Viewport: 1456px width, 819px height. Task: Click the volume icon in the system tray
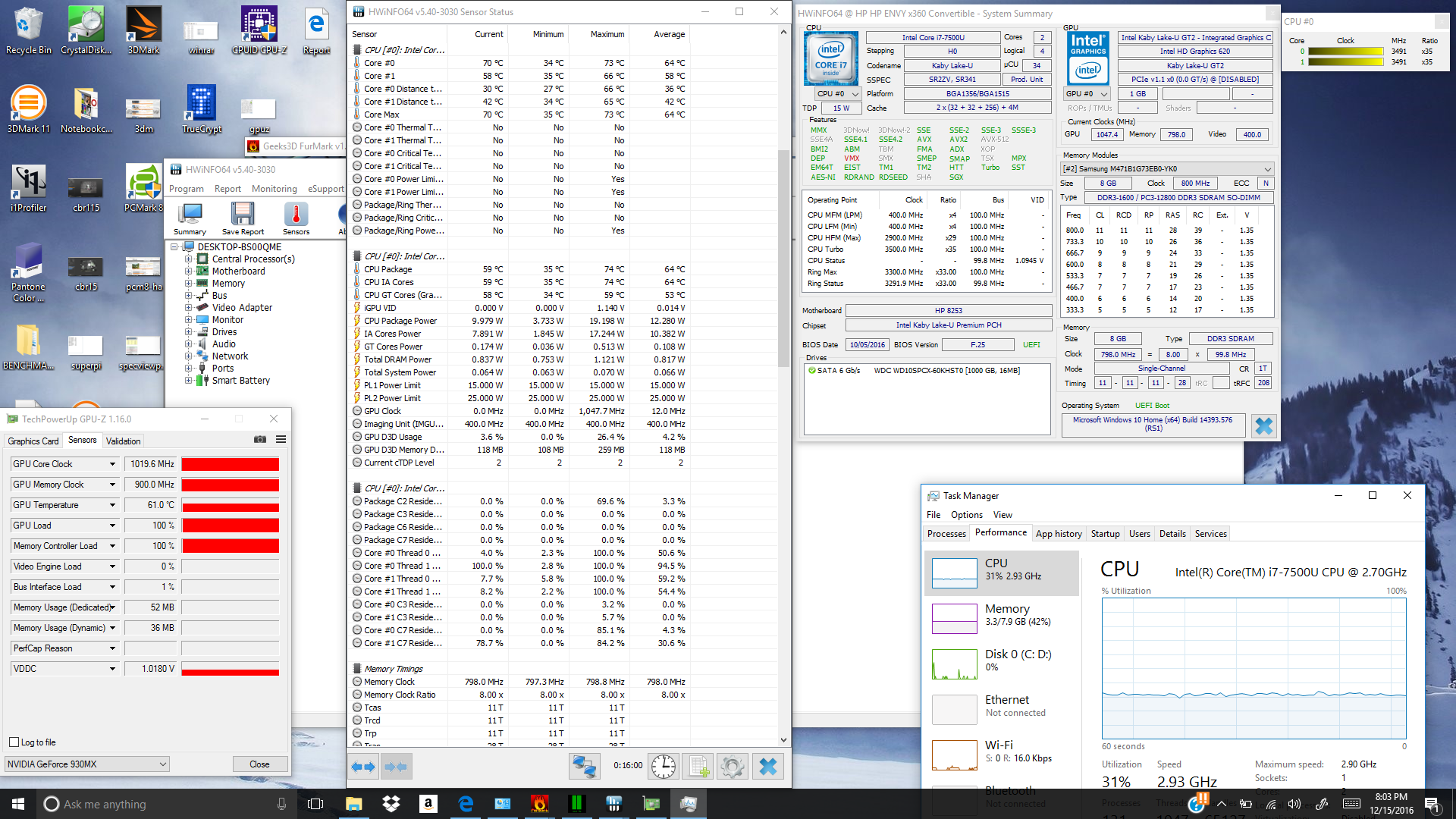(1294, 804)
